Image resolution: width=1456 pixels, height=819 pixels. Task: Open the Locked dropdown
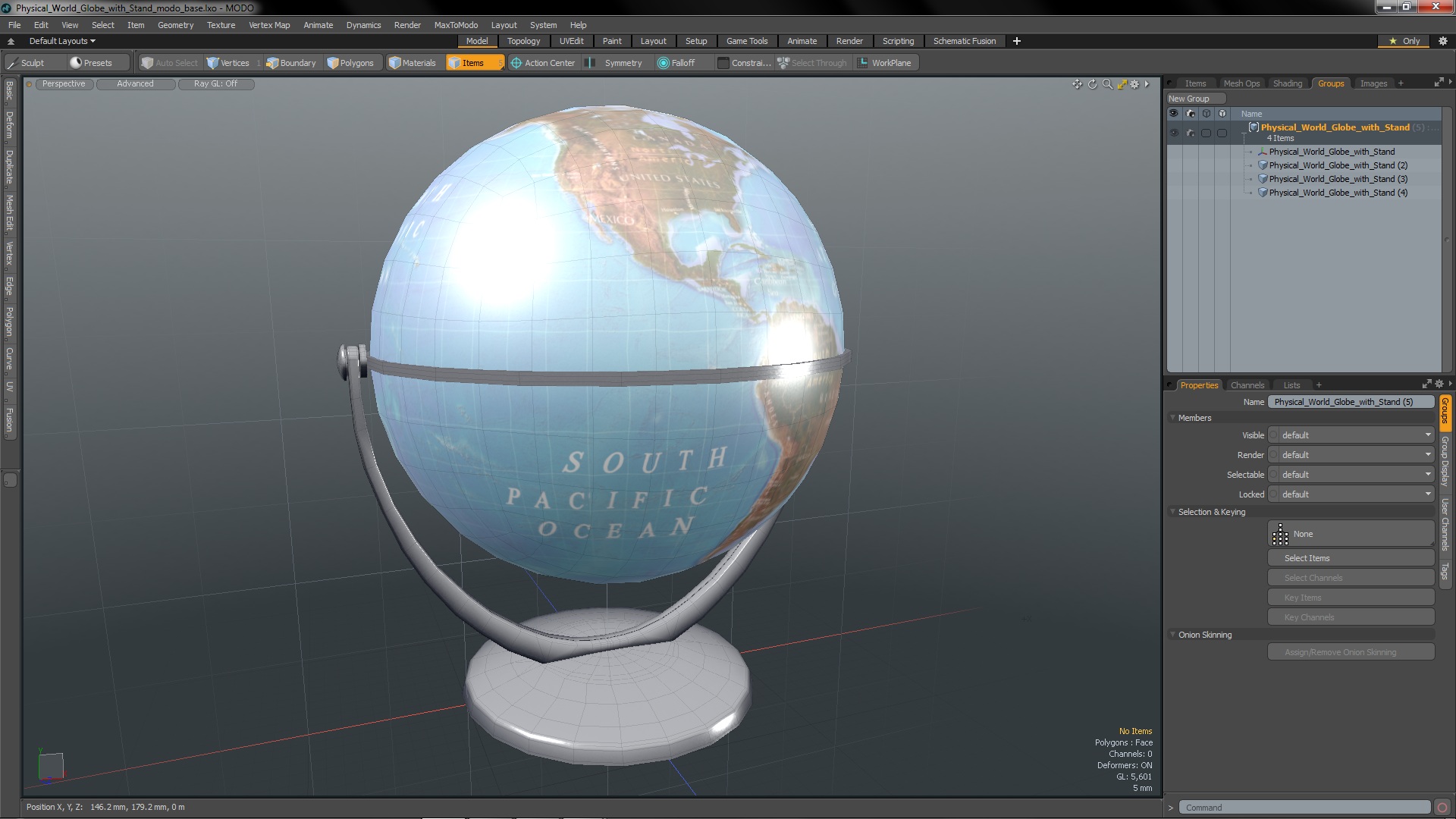1351,494
